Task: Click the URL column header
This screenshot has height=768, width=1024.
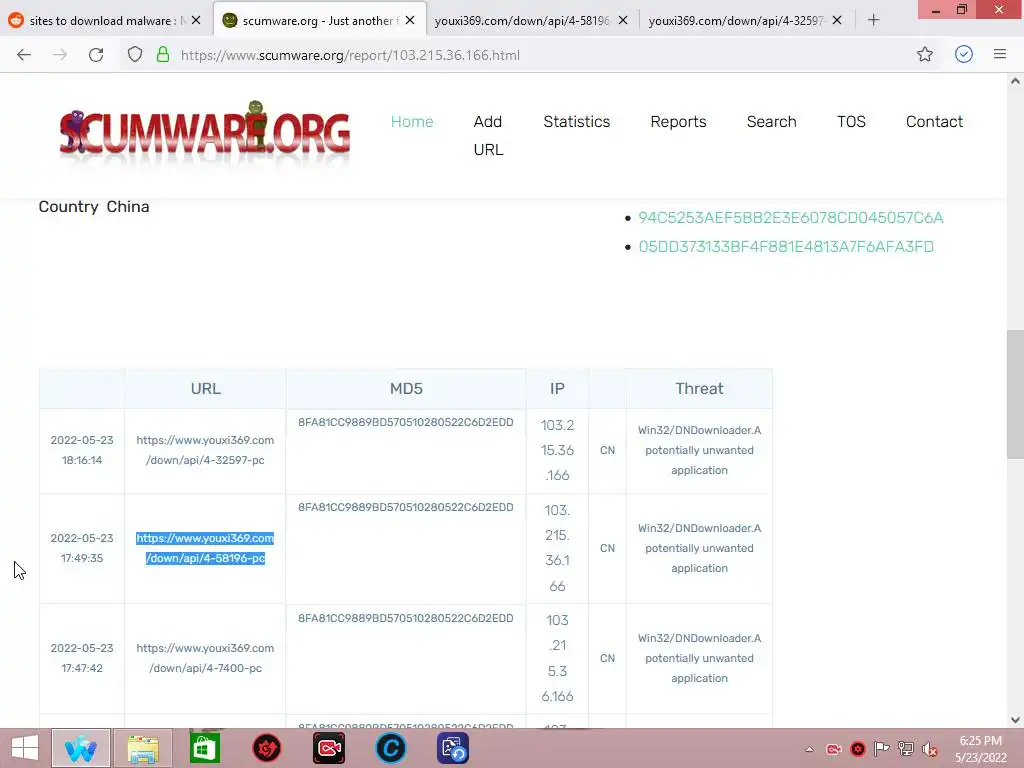Action: coord(206,389)
